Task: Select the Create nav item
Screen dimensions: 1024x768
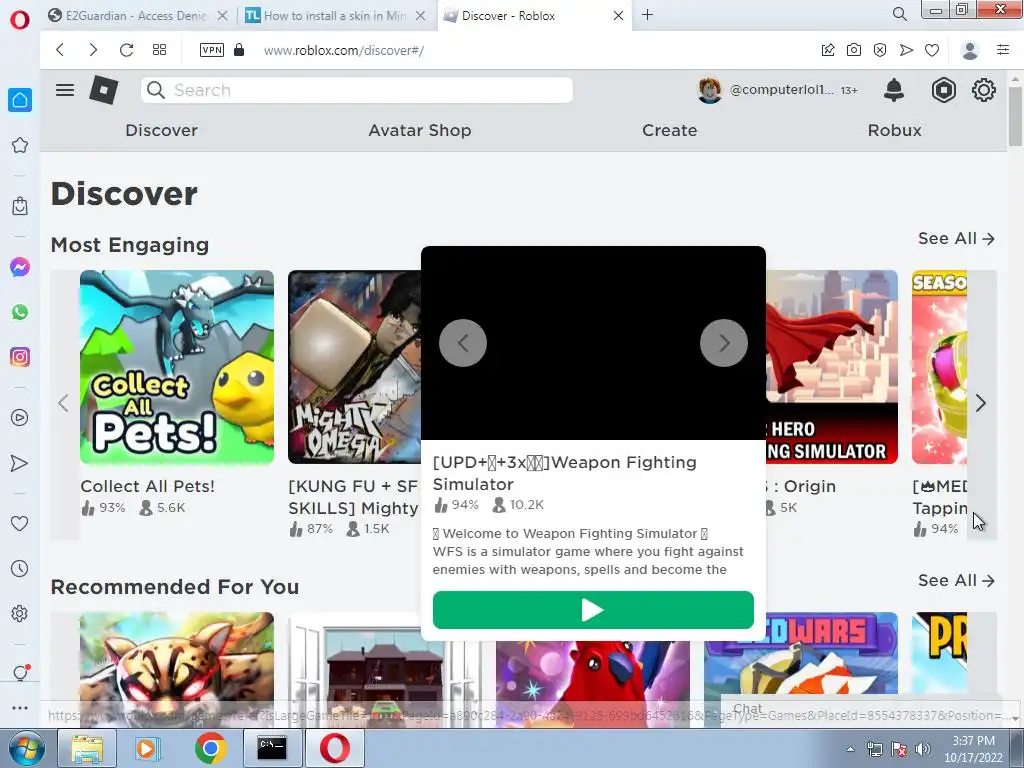Action: pyautogui.click(x=669, y=130)
